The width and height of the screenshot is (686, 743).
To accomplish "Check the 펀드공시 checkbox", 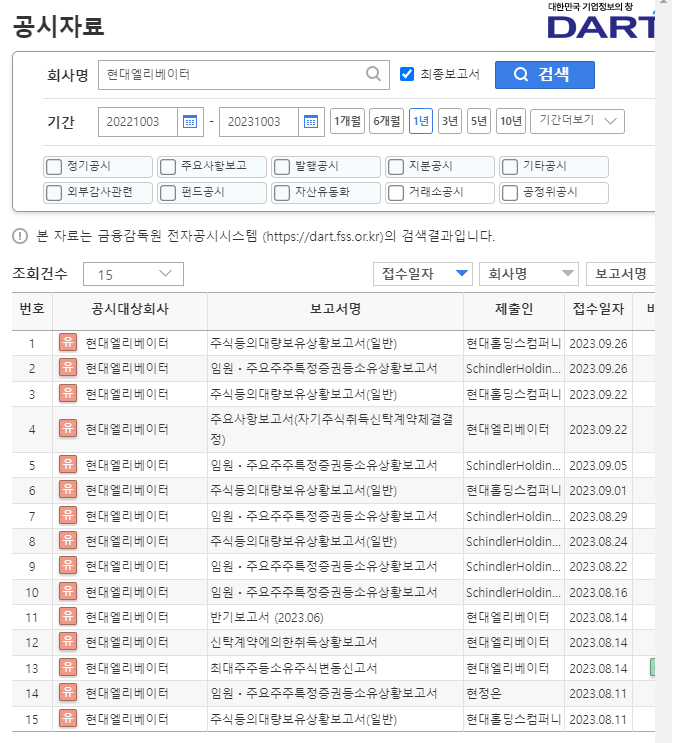I will click(168, 193).
